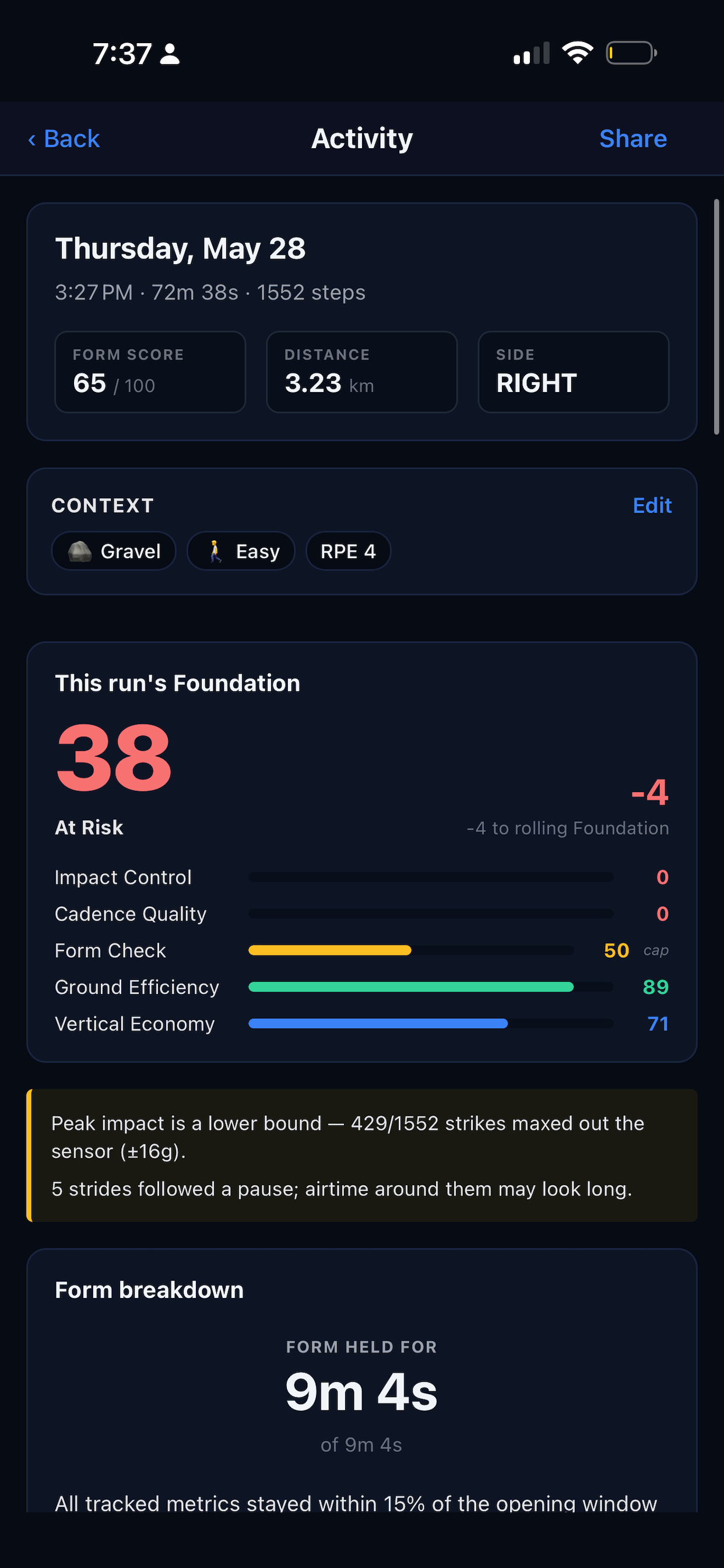The width and height of the screenshot is (724, 1568).
Task: Tap the green Ground Efficiency bar
Action: 412,986
